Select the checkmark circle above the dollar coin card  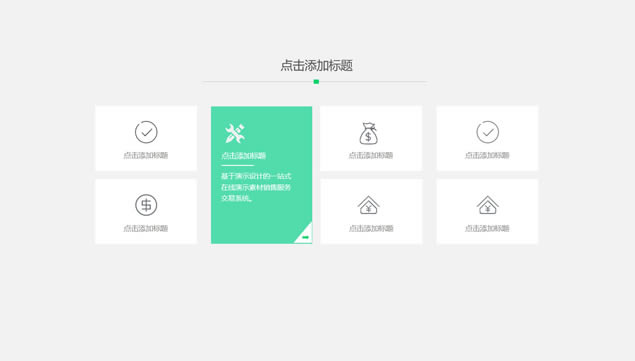146,132
